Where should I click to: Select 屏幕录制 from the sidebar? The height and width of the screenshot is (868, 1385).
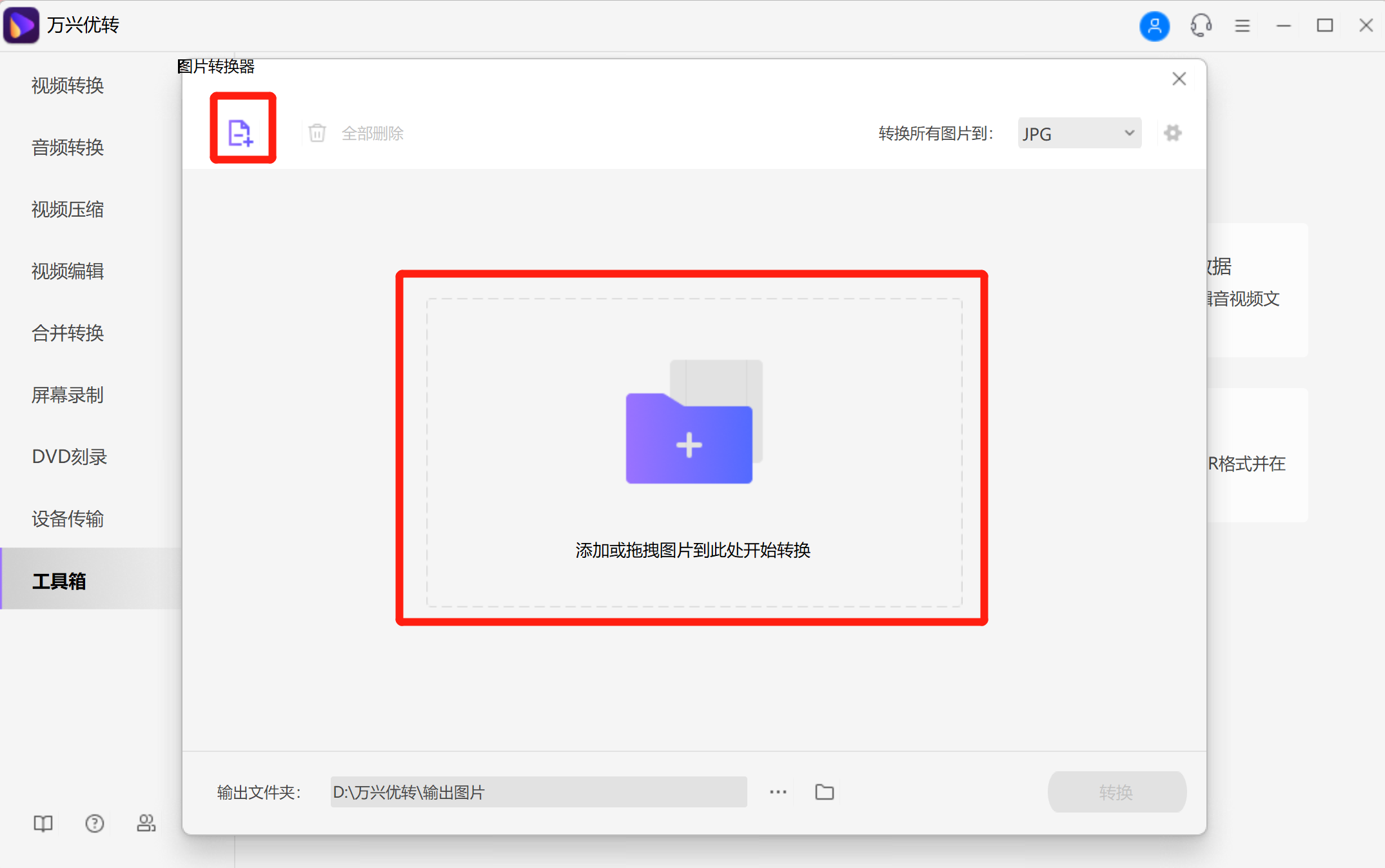tap(67, 395)
